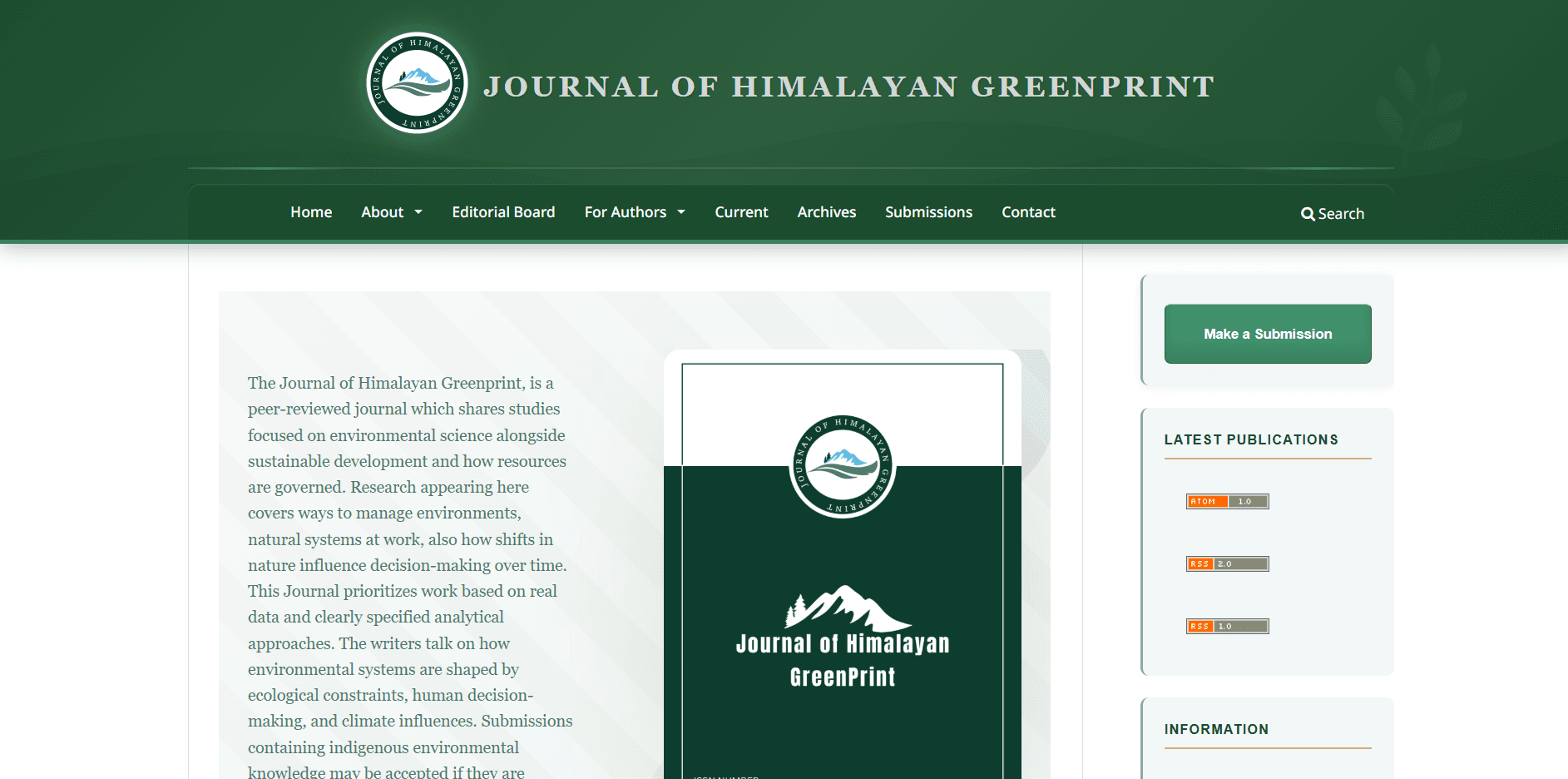Image resolution: width=1568 pixels, height=779 pixels.
Task: View the Current issue
Action: [741, 212]
